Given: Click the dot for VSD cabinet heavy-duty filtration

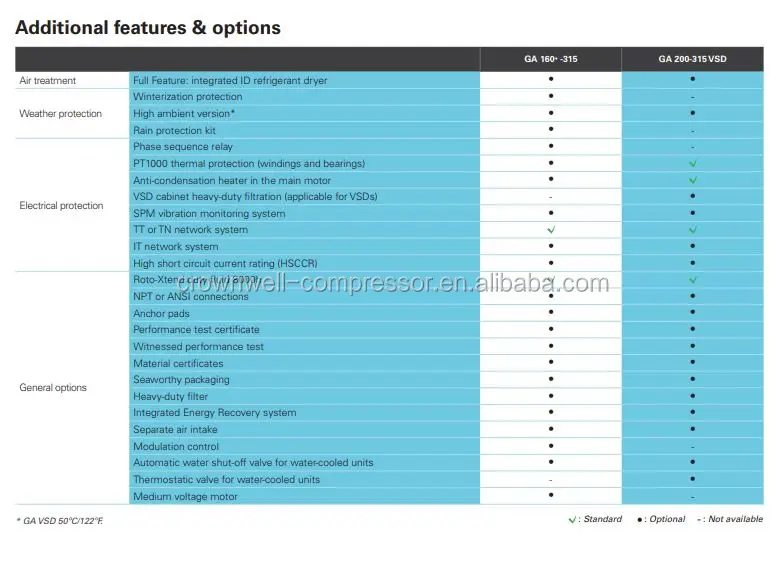Looking at the screenshot, I should (692, 197).
